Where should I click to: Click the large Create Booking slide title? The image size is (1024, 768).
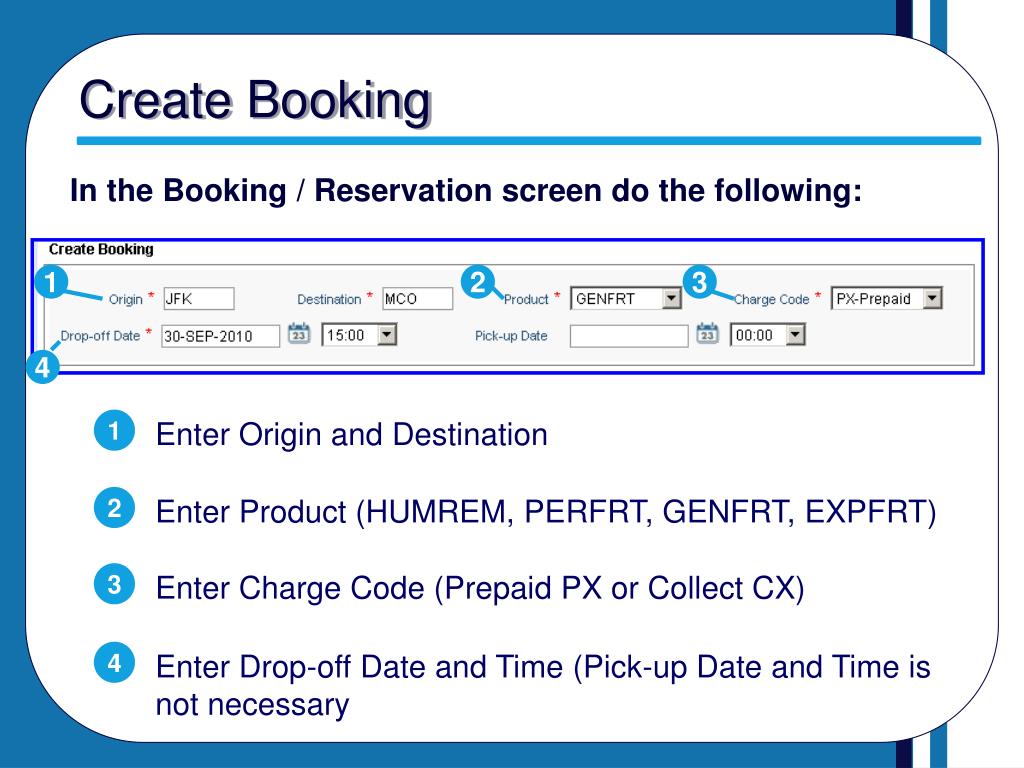click(255, 100)
